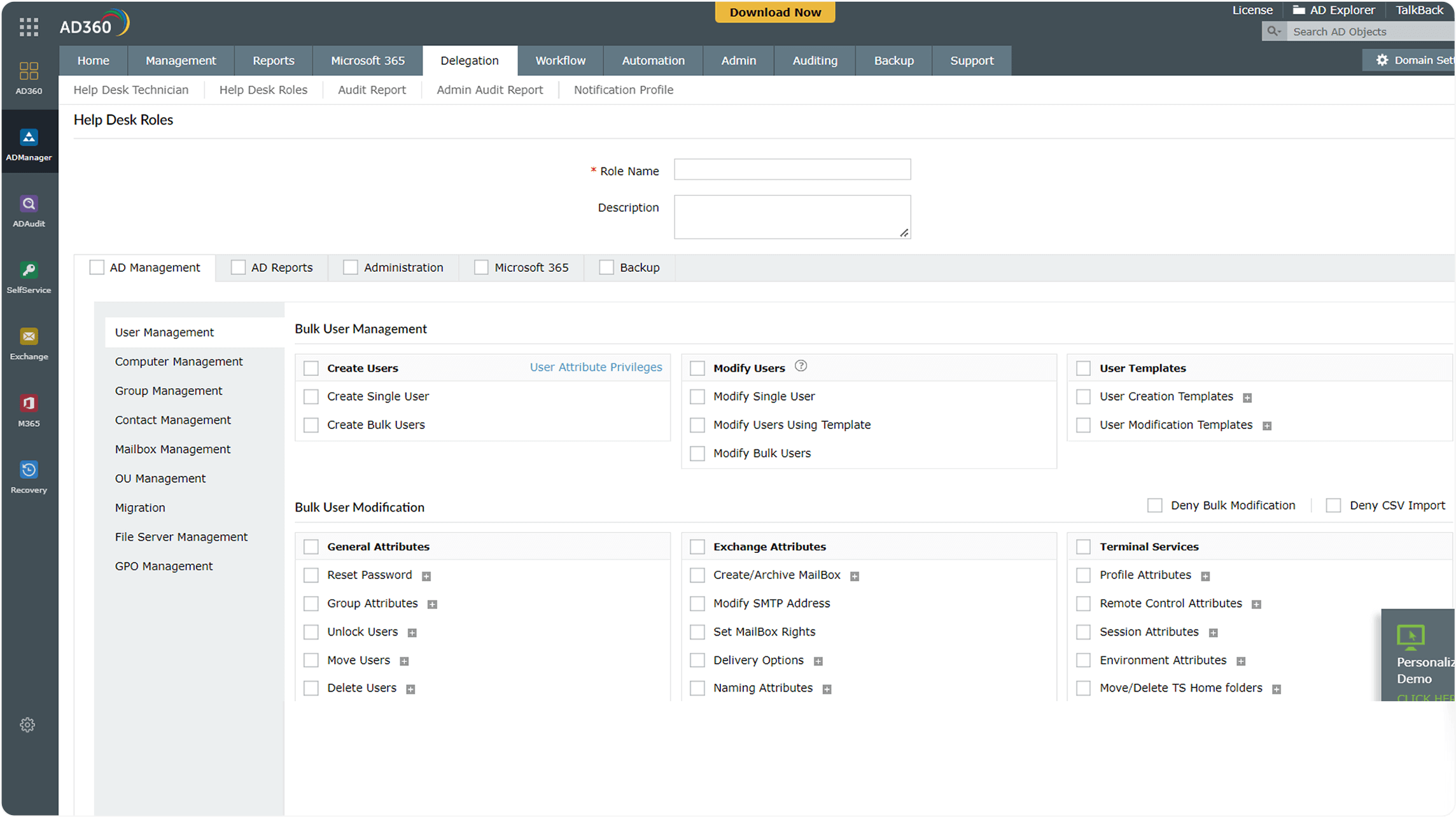Expand Reset Password attribute options
Viewport: 1456px width, 817px height.
(426, 575)
